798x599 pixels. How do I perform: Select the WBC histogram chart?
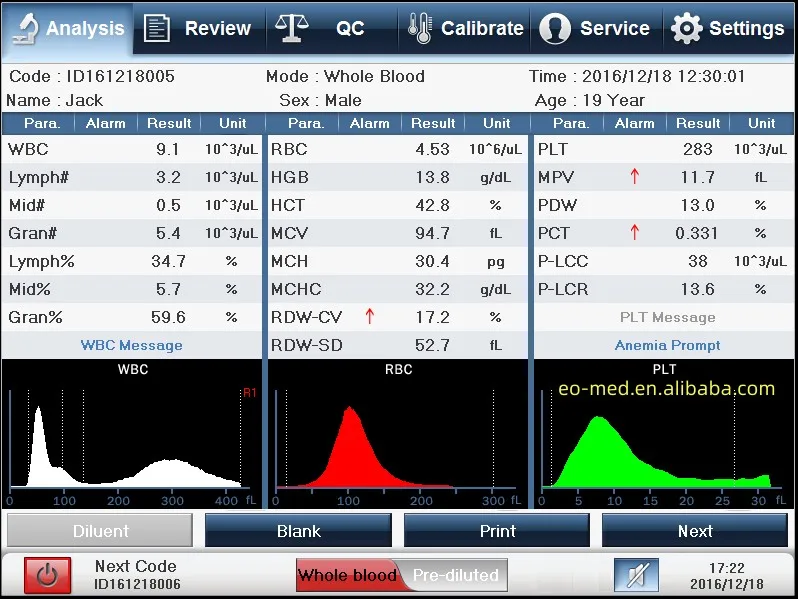[x=132, y=434]
